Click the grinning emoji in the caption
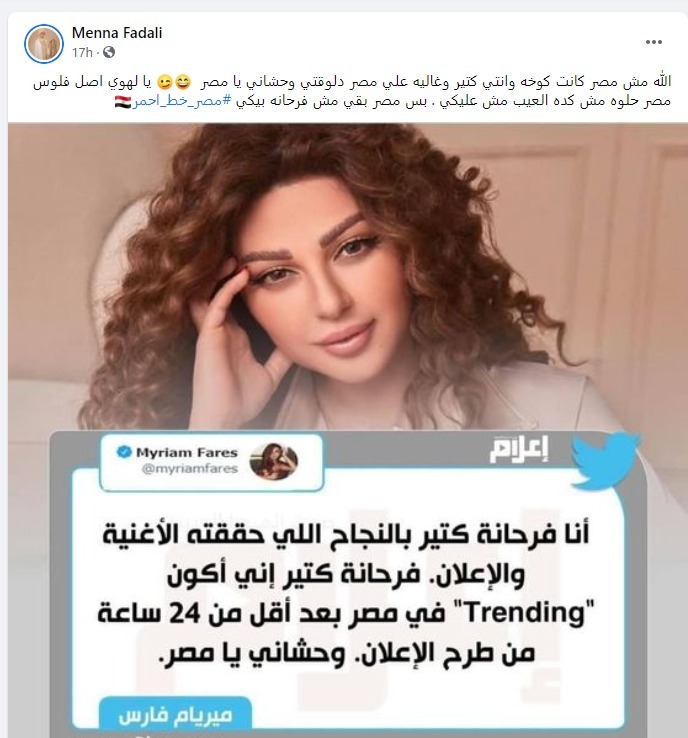Viewport: 688px width, 738px height. click(183, 82)
